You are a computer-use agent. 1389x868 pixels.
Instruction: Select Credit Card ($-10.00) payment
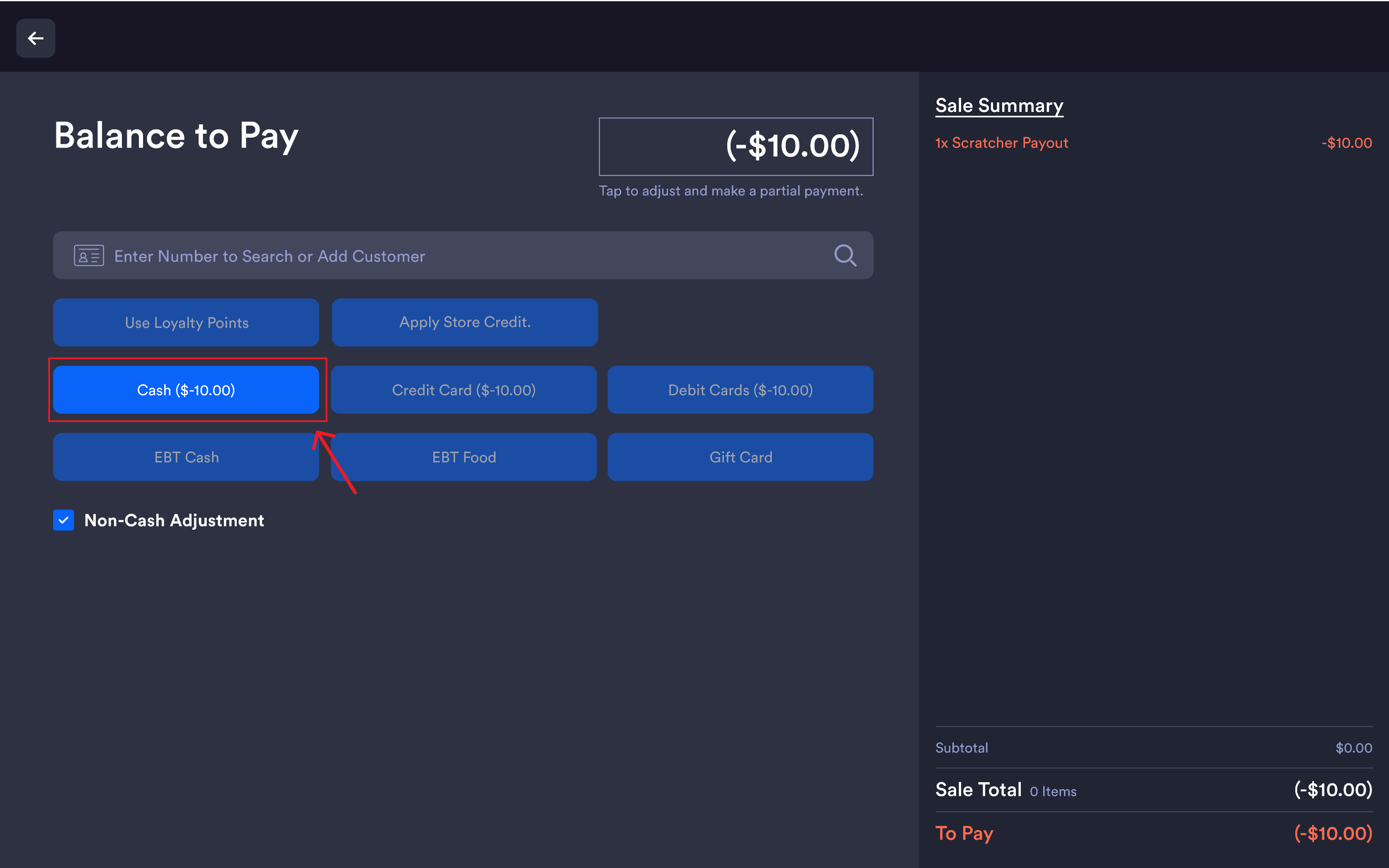[464, 390]
